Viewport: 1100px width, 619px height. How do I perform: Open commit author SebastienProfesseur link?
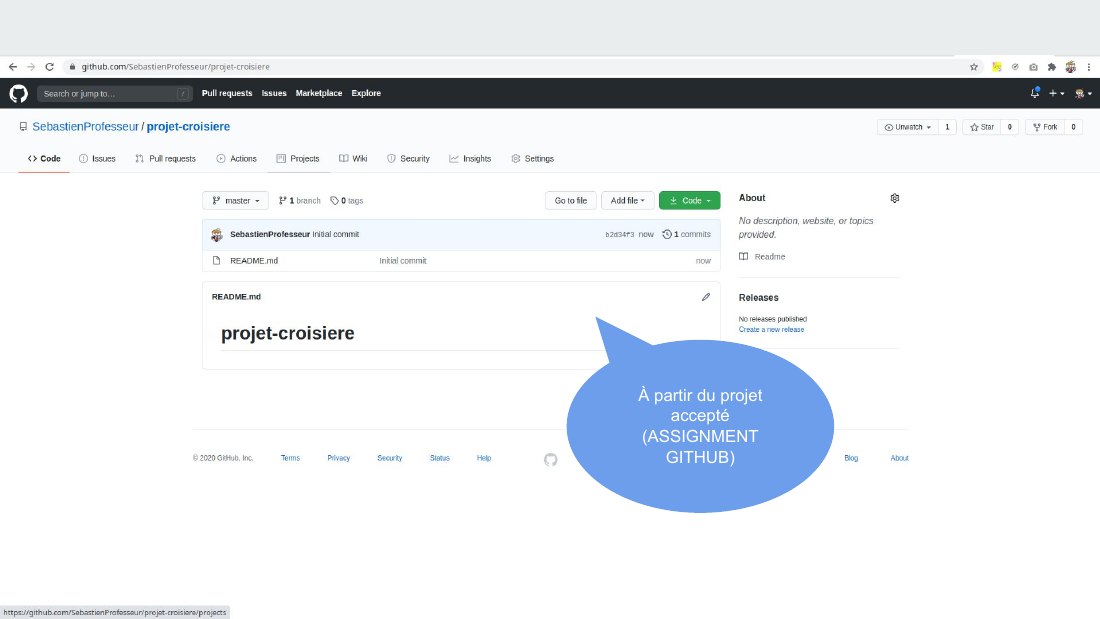click(270, 234)
